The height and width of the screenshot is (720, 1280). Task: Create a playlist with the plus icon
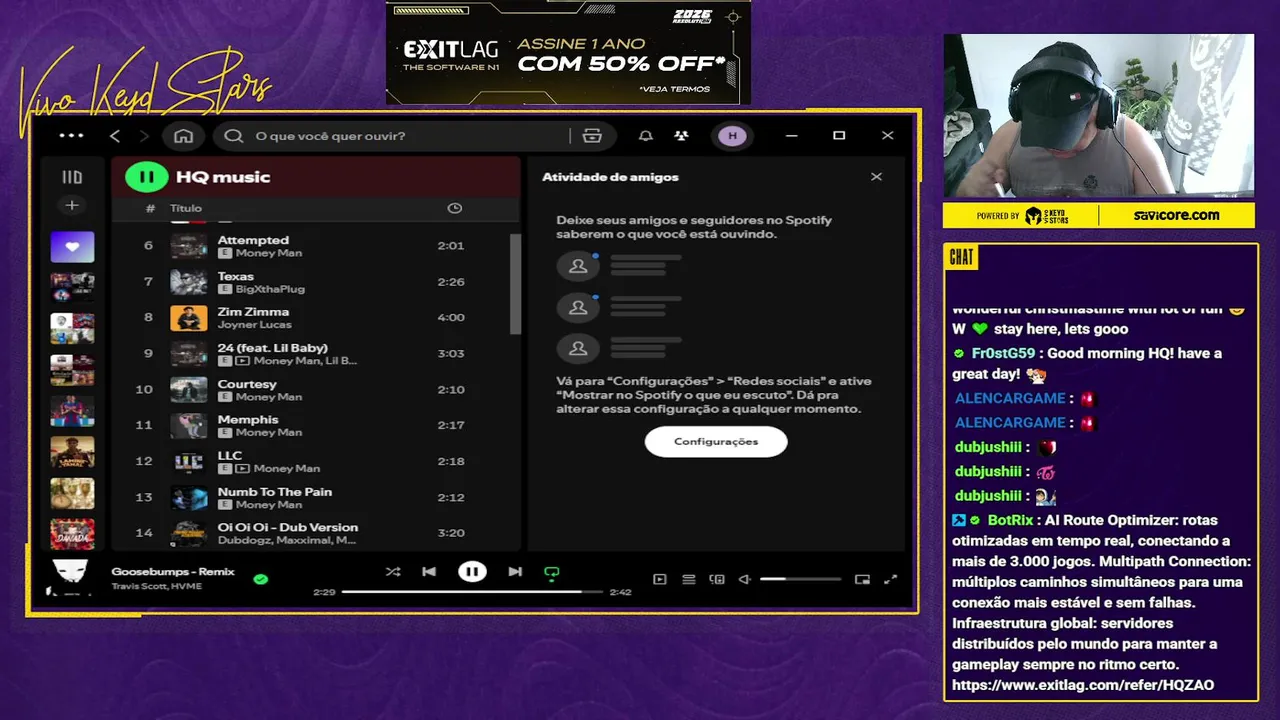[x=72, y=206]
